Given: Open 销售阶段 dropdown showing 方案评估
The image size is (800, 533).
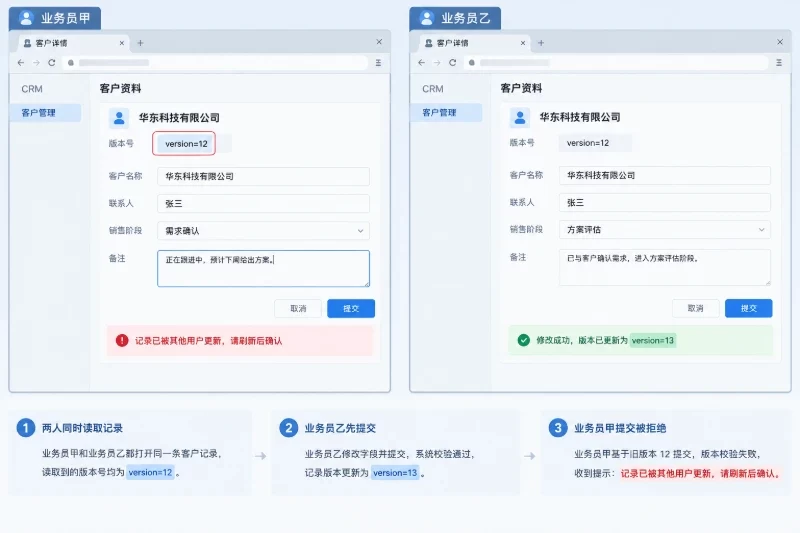Looking at the screenshot, I should click(x=665, y=230).
